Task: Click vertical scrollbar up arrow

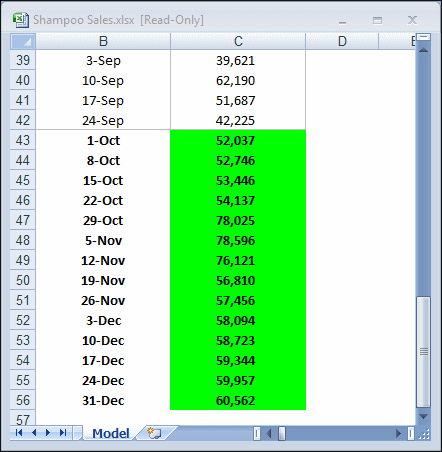Action: point(424,50)
